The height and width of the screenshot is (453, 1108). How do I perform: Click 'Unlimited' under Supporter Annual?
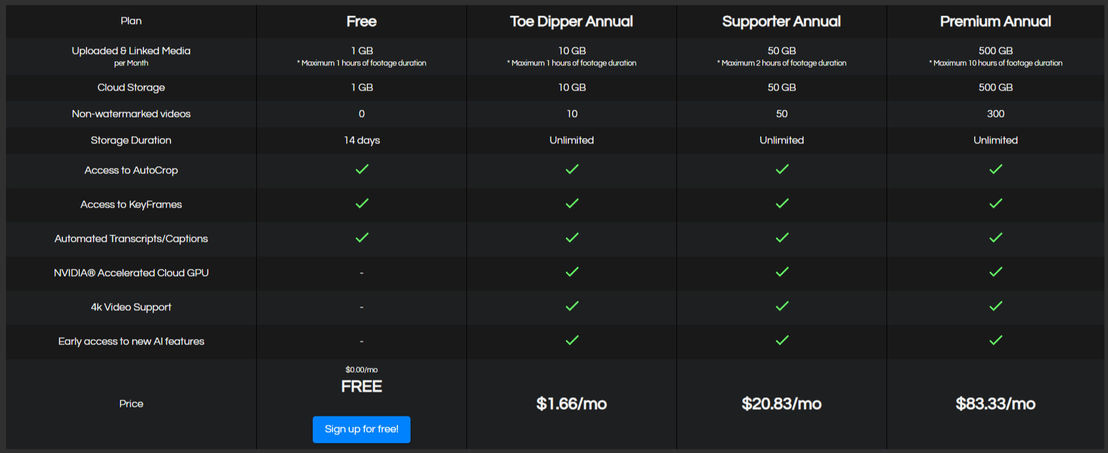(x=782, y=140)
